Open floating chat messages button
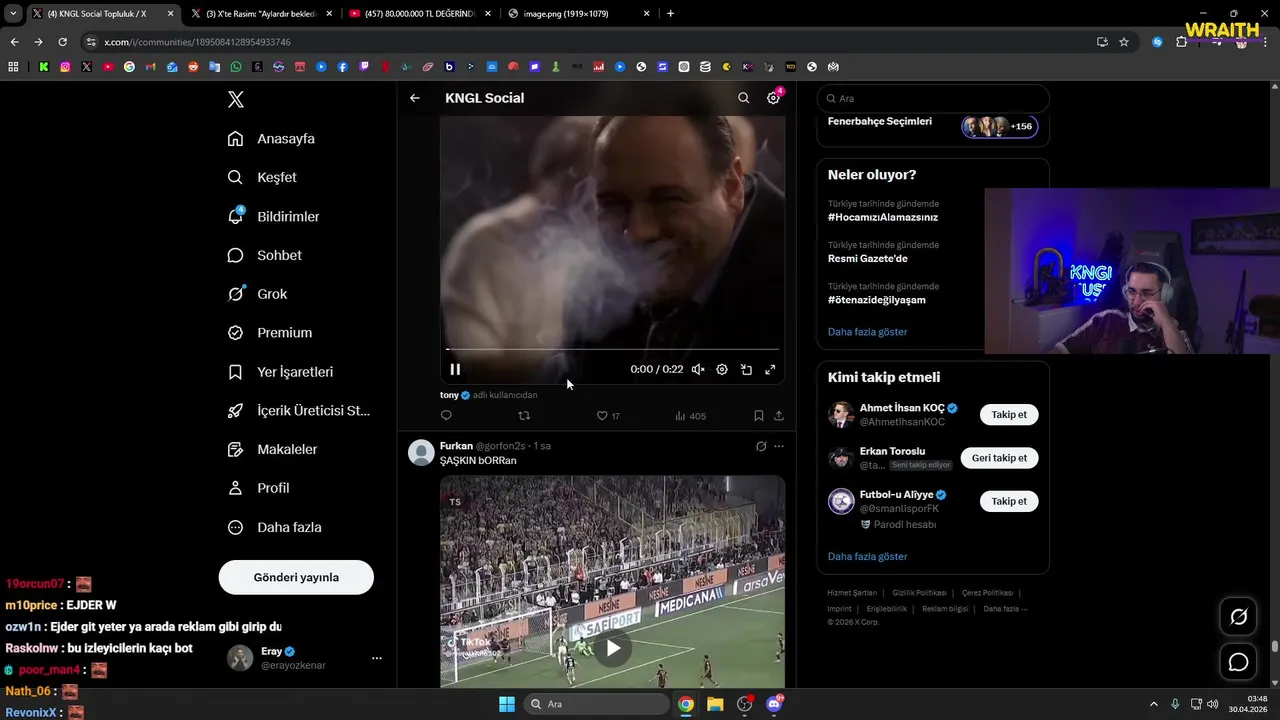This screenshot has height=720, width=1280. click(x=1239, y=662)
